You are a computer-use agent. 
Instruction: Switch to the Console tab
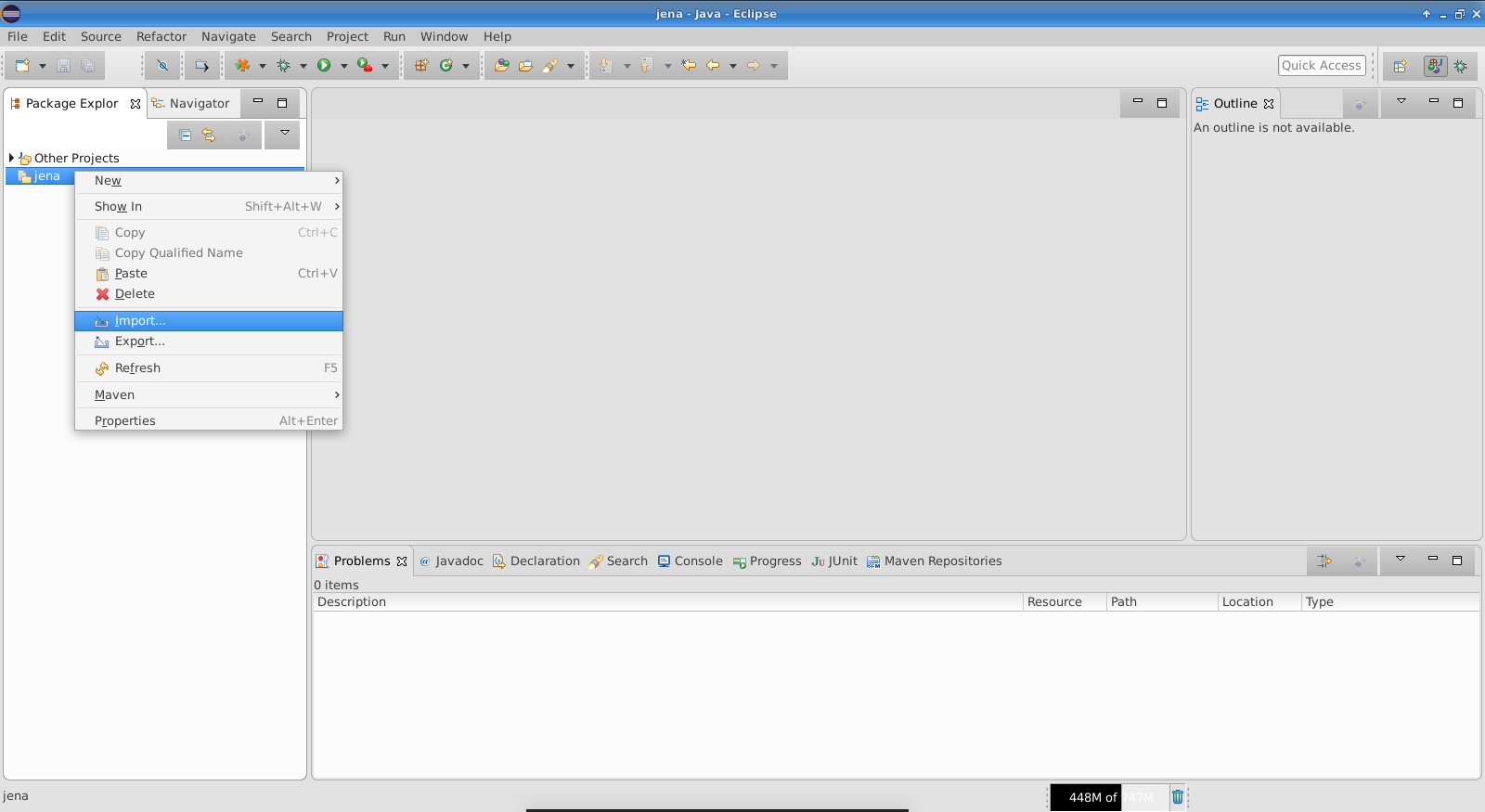[690, 561]
